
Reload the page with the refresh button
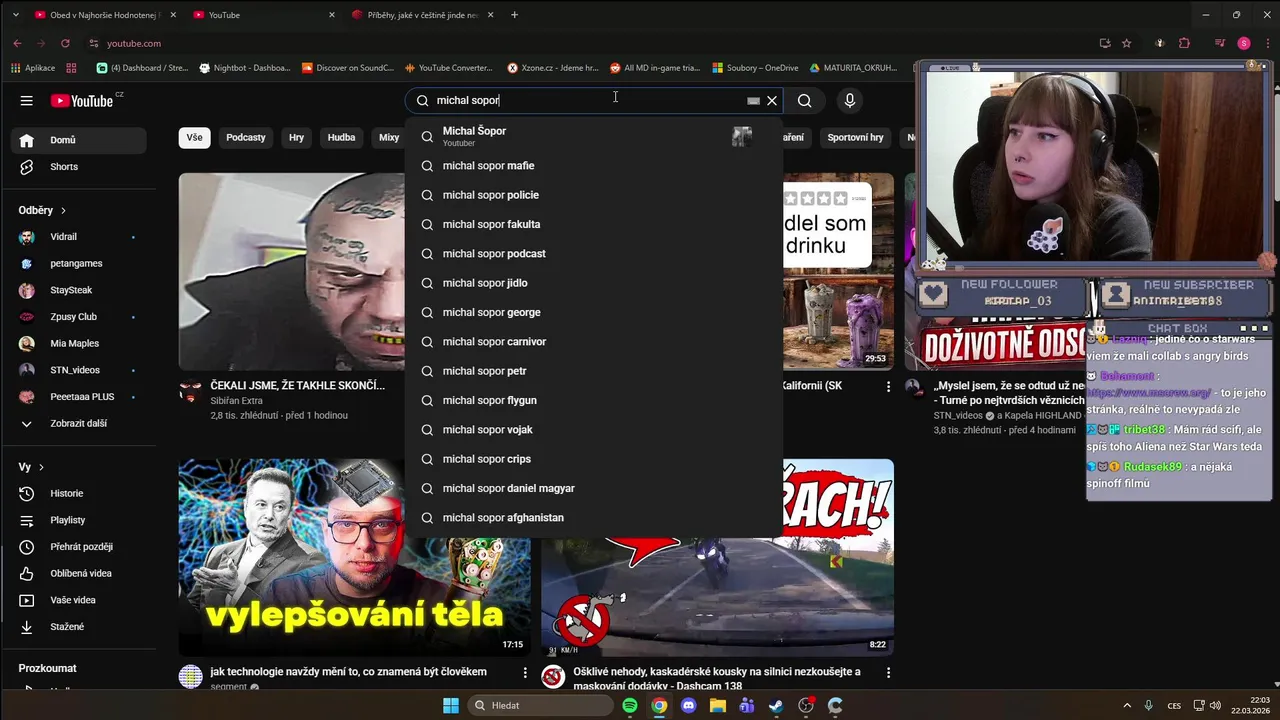pos(65,43)
